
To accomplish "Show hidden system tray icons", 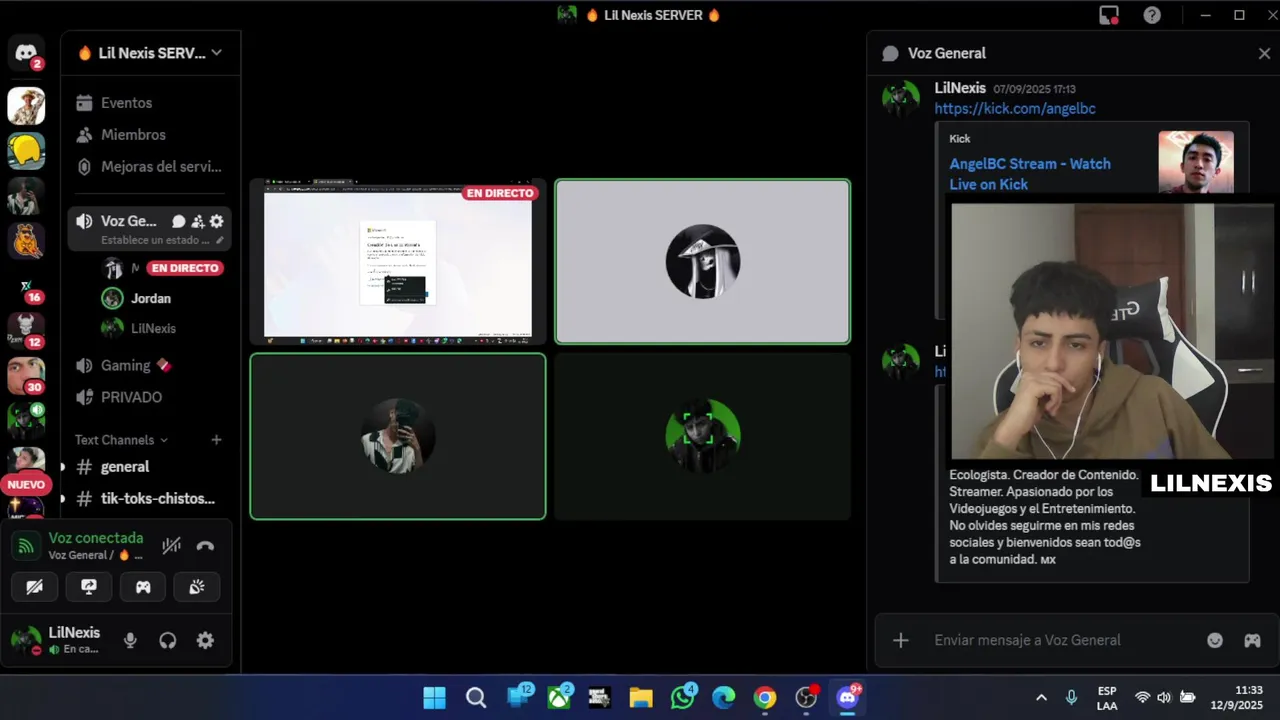I will [1041, 698].
